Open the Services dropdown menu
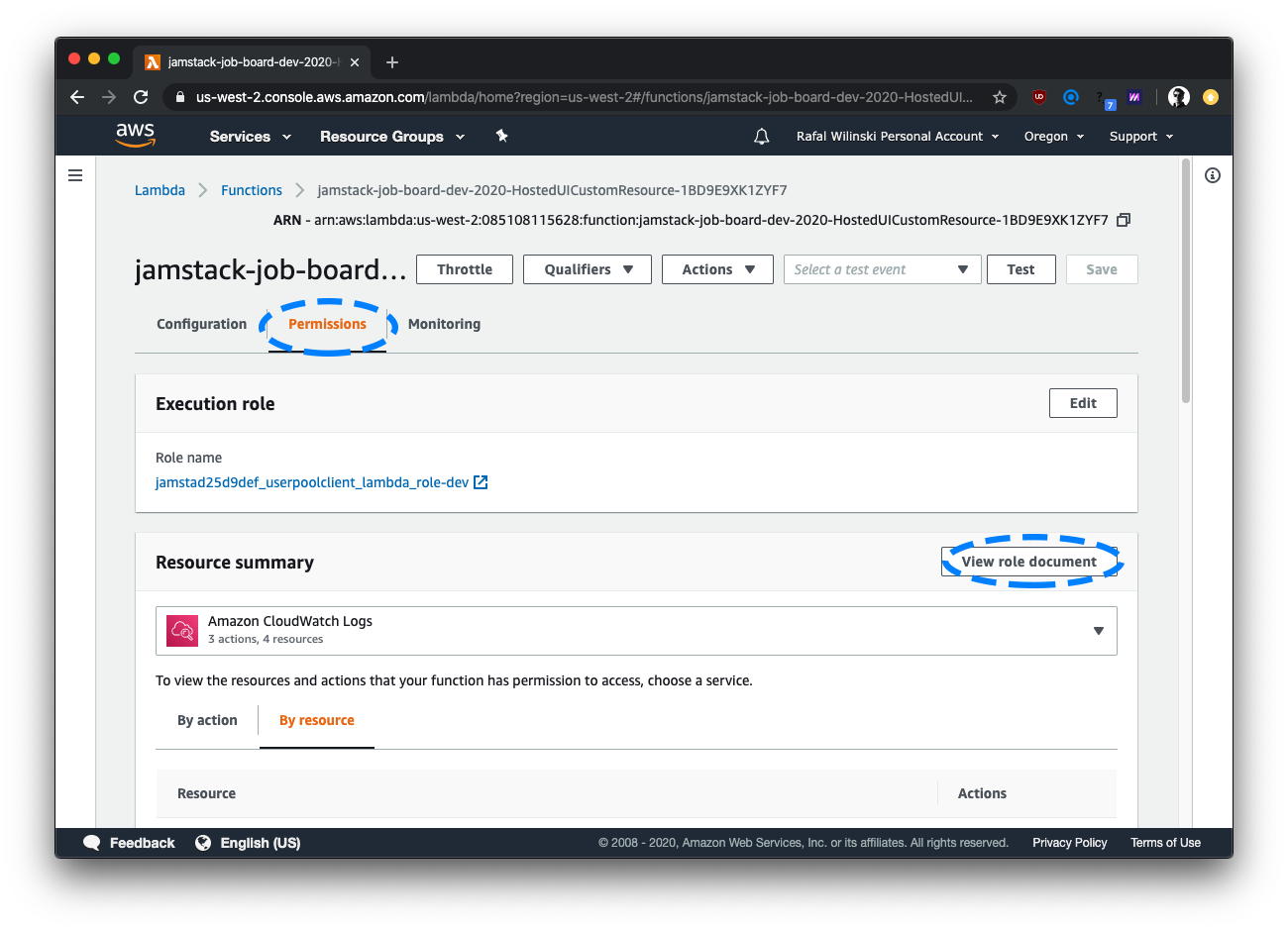The height and width of the screenshot is (931, 1288). click(251, 137)
